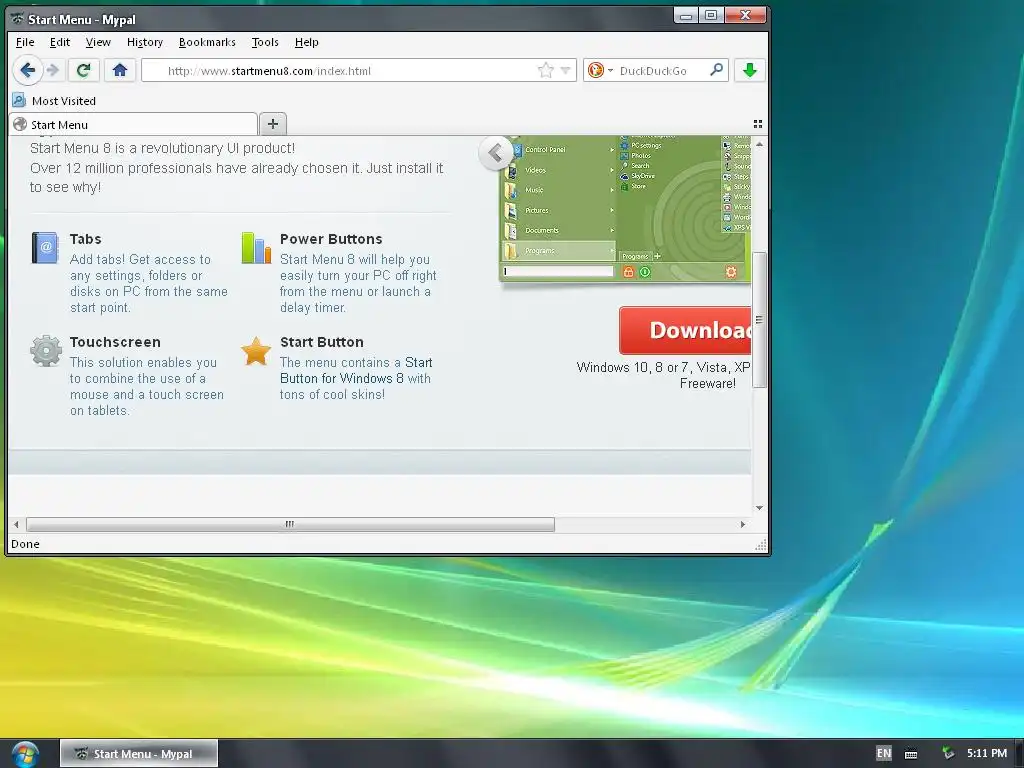Click the Power Buttons bar chart icon
This screenshot has height=768, width=1024.
pos(256,248)
